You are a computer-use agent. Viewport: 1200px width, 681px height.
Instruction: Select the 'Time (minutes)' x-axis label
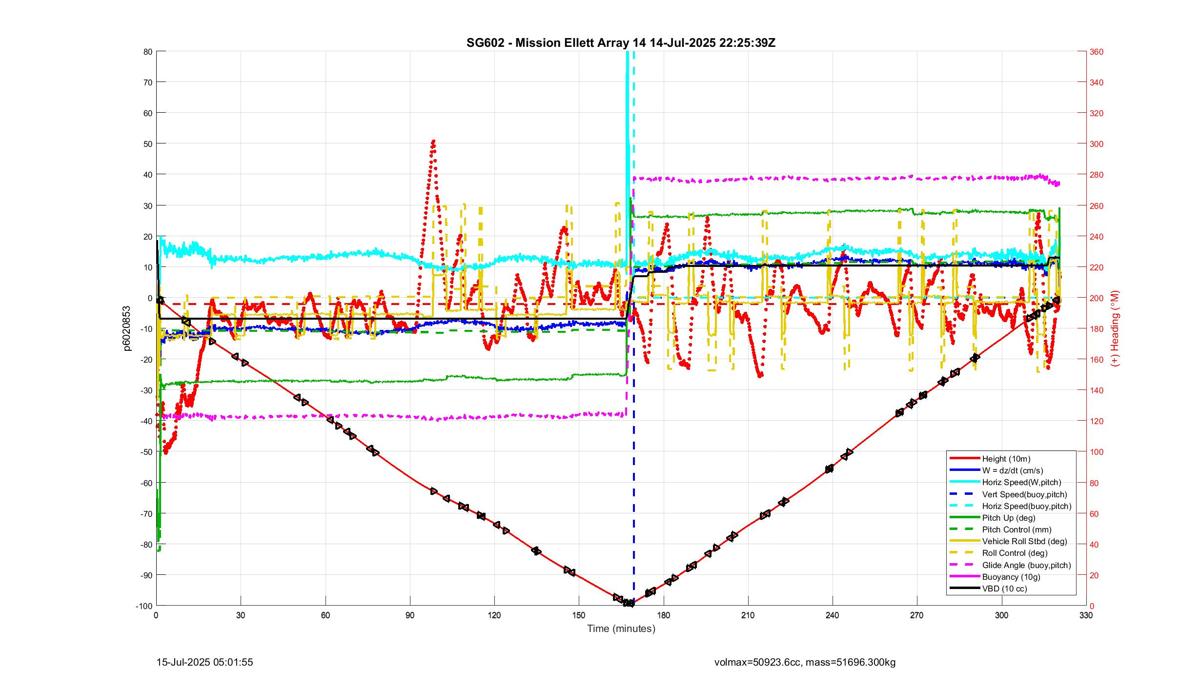621,629
